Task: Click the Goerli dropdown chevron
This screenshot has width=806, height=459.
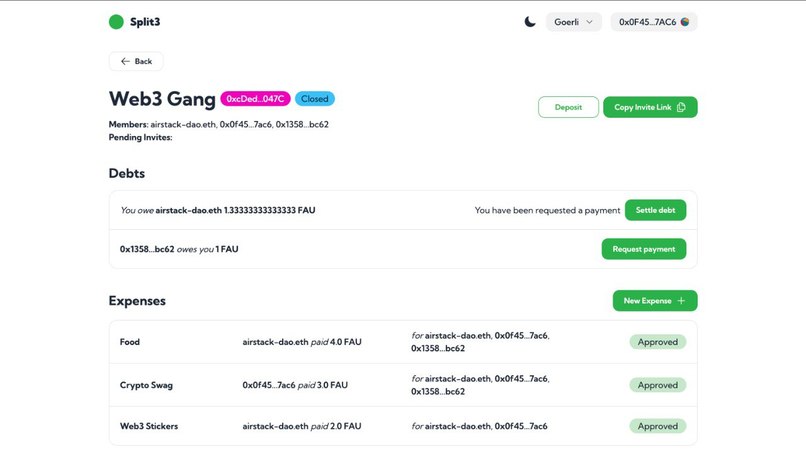Action: point(590,22)
